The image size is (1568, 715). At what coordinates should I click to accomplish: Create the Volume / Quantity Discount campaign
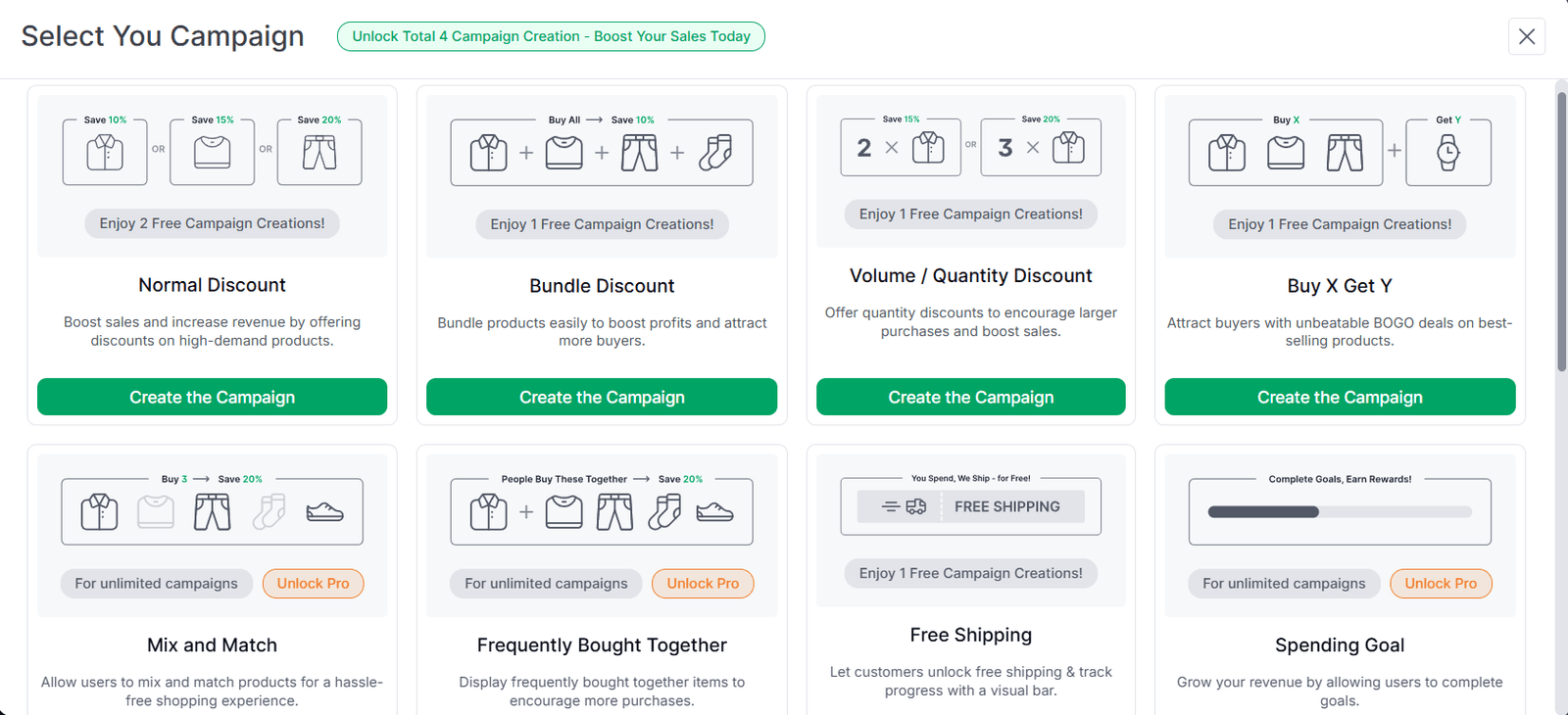pyautogui.click(x=970, y=397)
